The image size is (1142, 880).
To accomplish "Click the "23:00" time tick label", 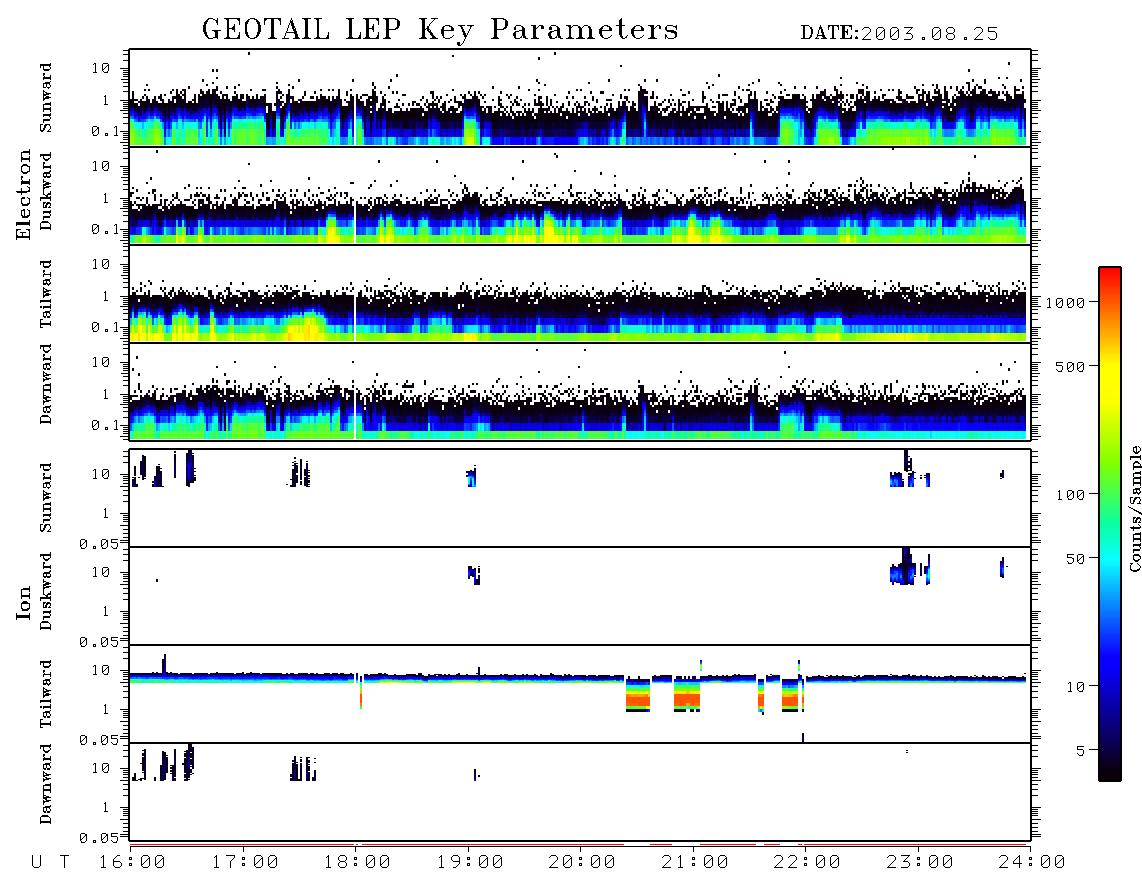I will [x=920, y=862].
